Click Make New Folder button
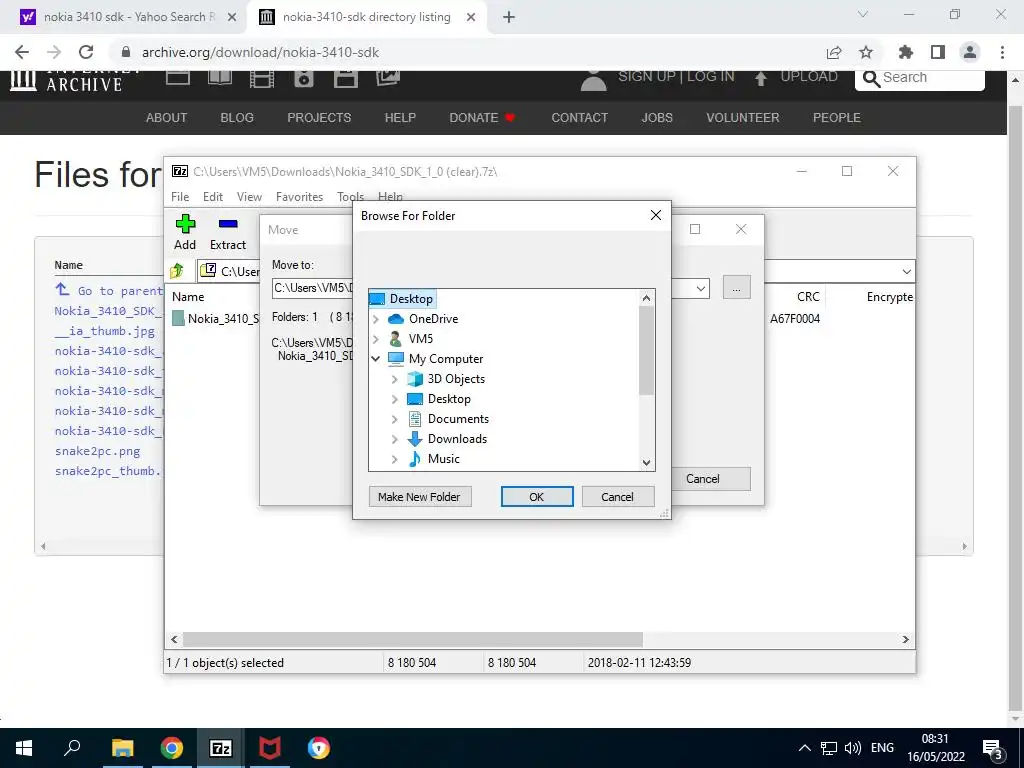 [420, 497]
